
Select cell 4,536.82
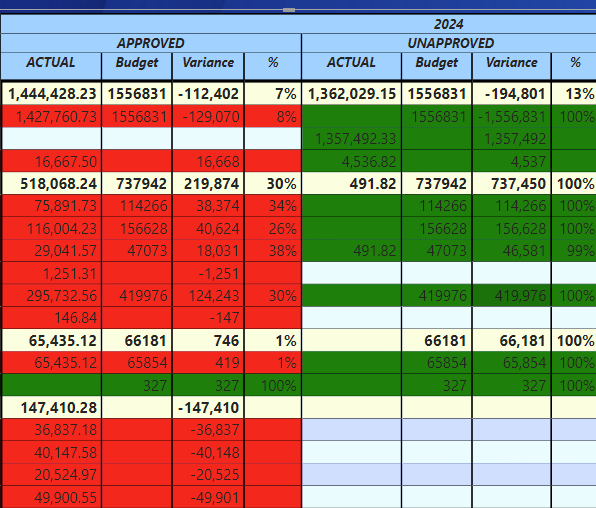(x=352, y=161)
